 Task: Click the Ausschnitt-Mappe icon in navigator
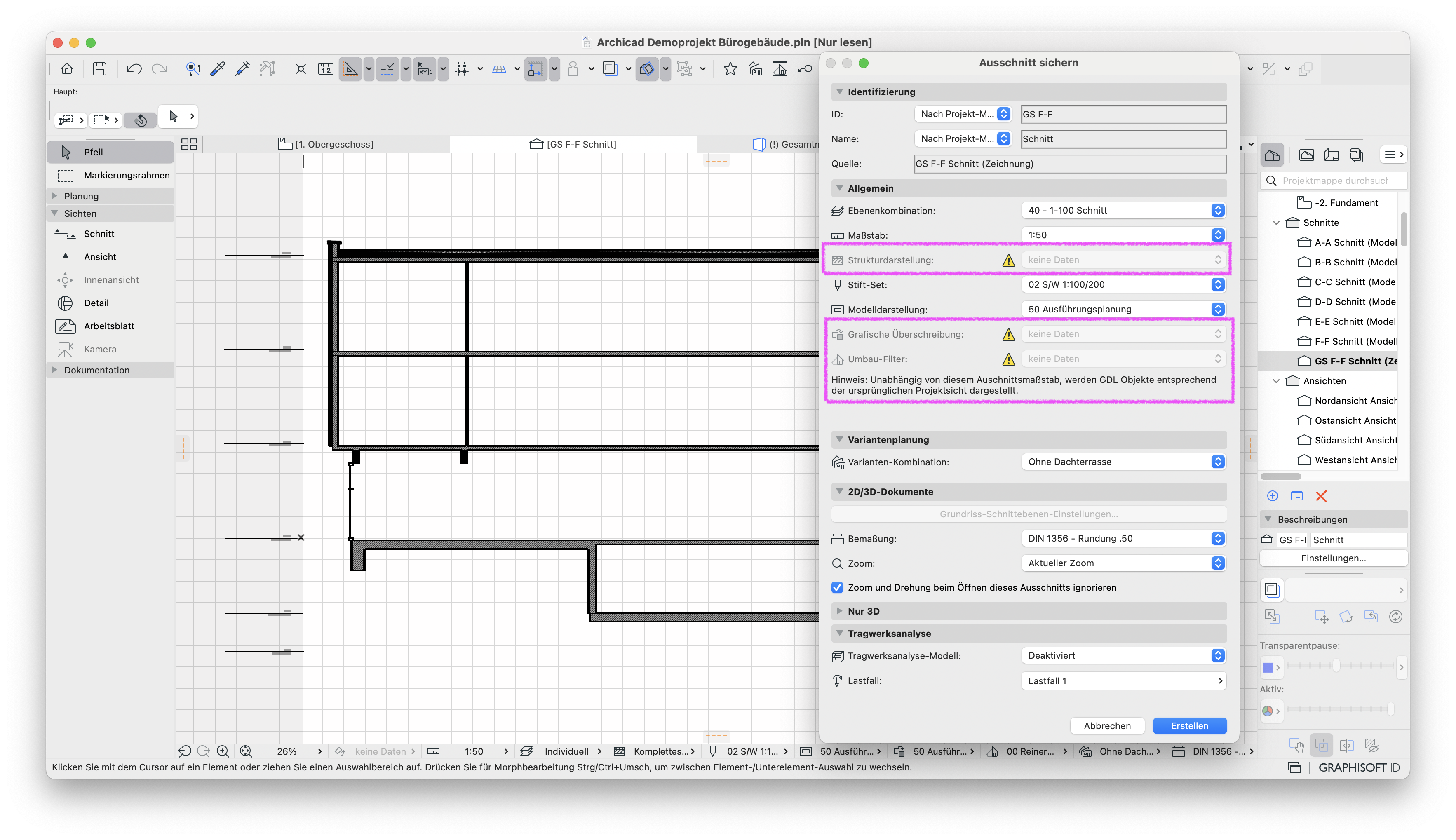point(1307,155)
